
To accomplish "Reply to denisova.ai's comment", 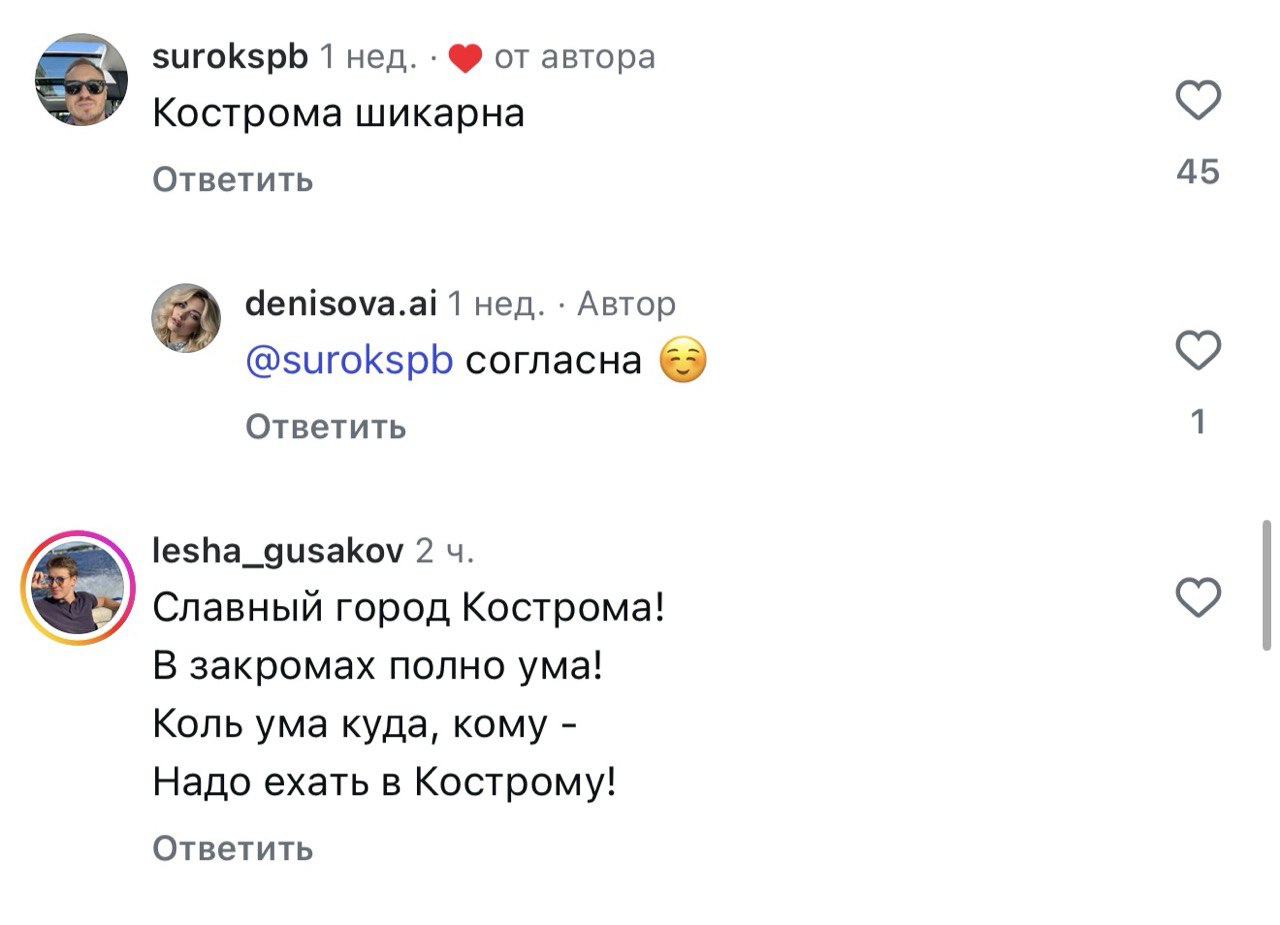I will pos(326,427).
